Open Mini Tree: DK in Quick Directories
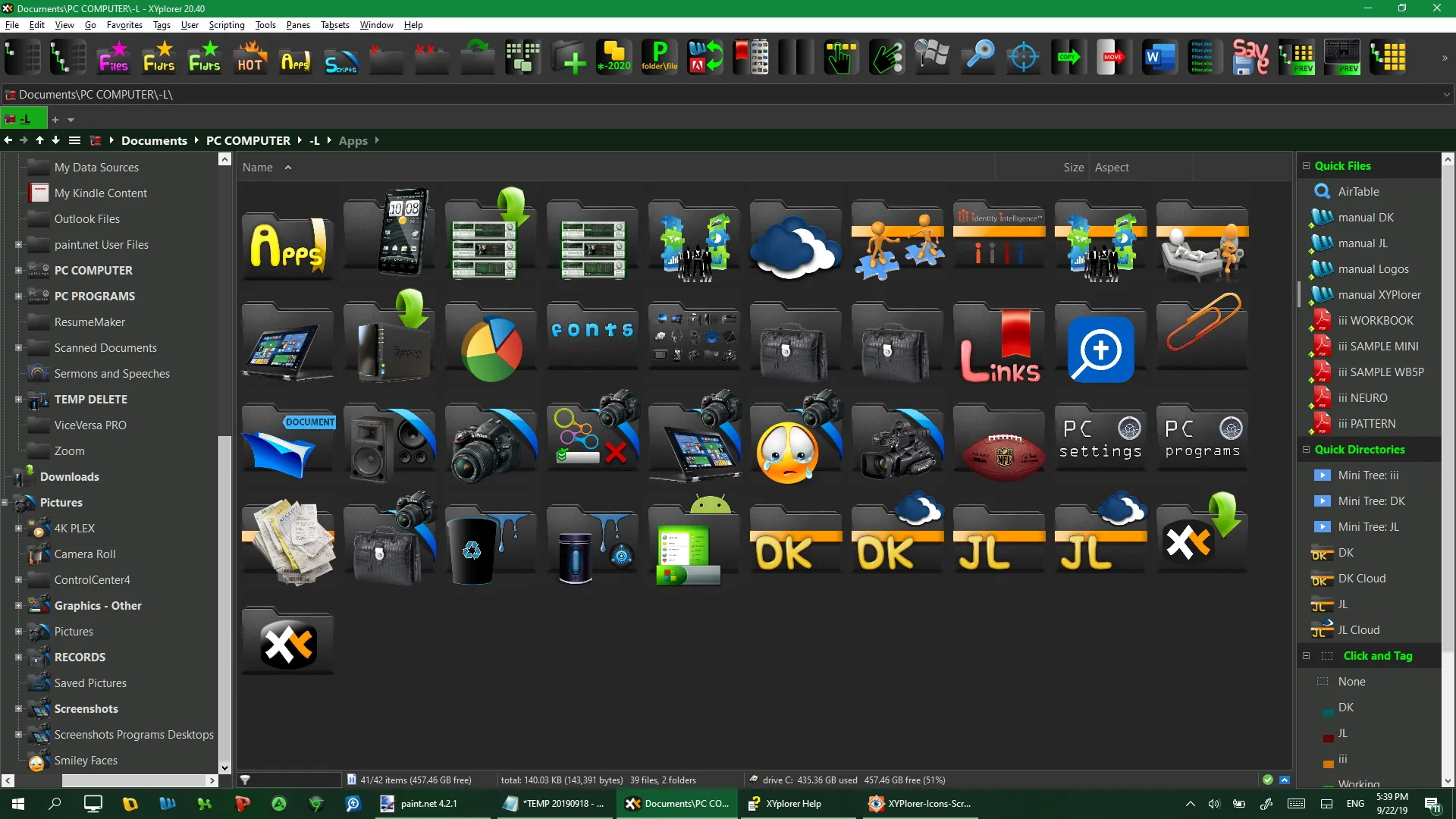Viewport: 1456px width, 819px height. pos(1370,500)
